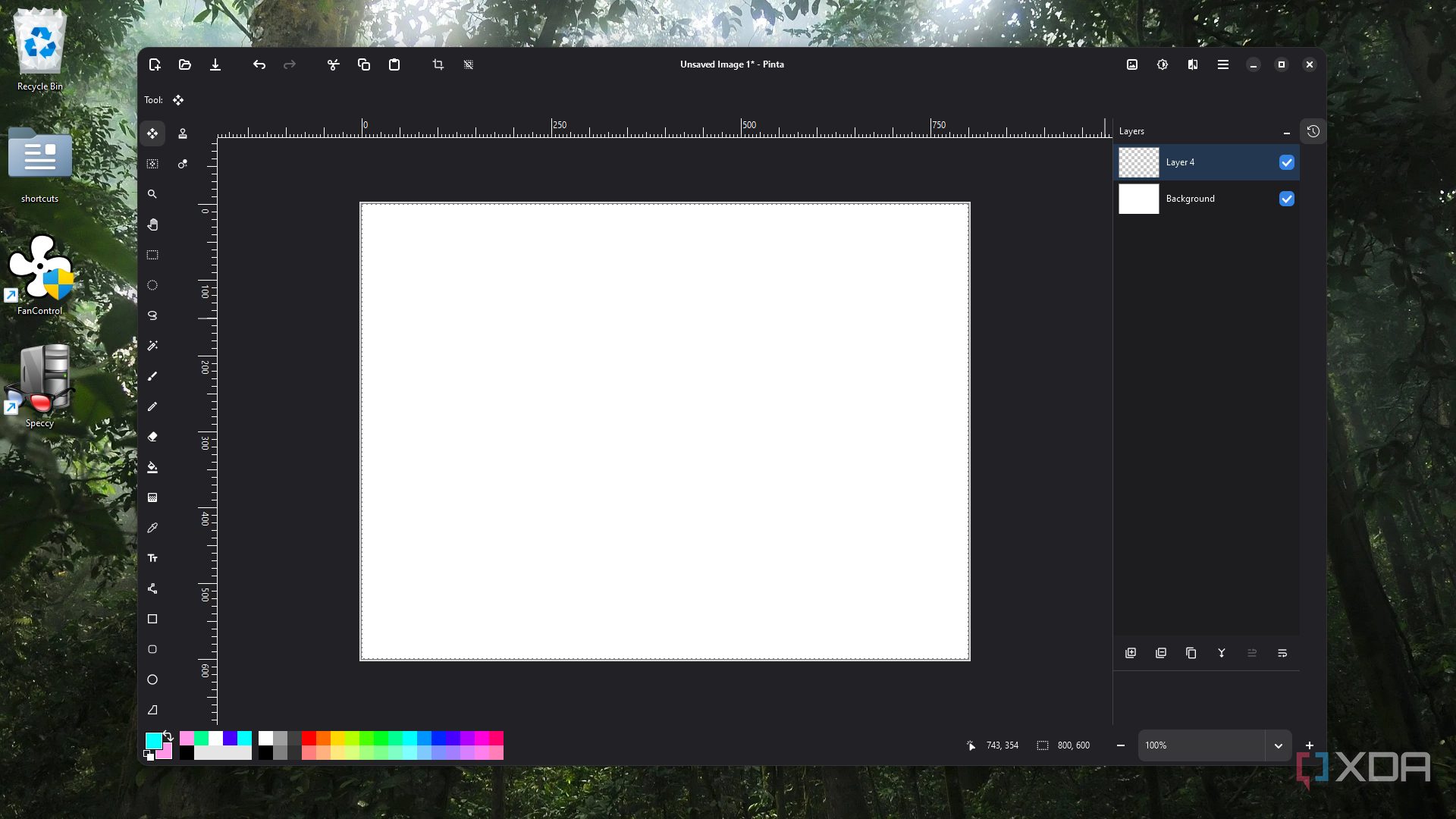Collapse the Layers panel

pyautogui.click(x=1287, y=132)
